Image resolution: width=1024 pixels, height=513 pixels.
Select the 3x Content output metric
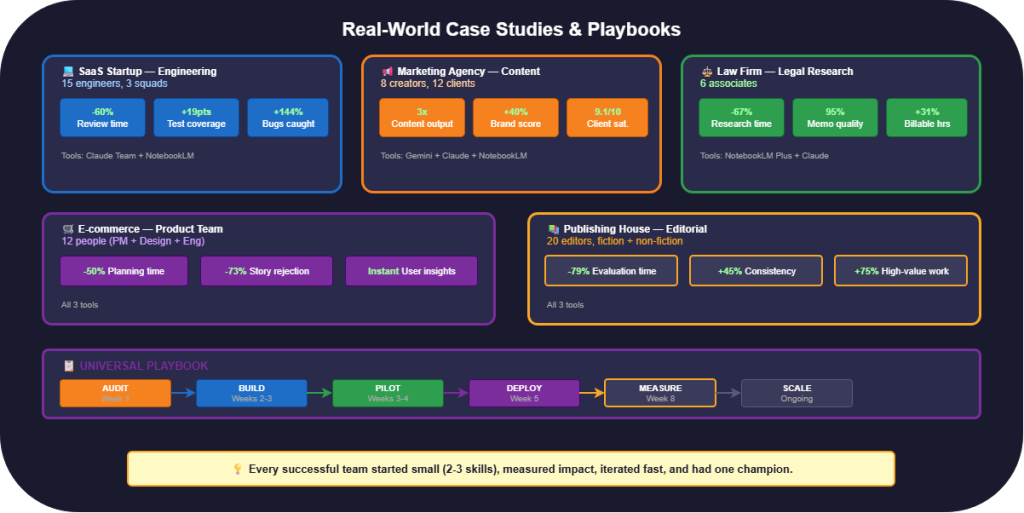point(422,117)
